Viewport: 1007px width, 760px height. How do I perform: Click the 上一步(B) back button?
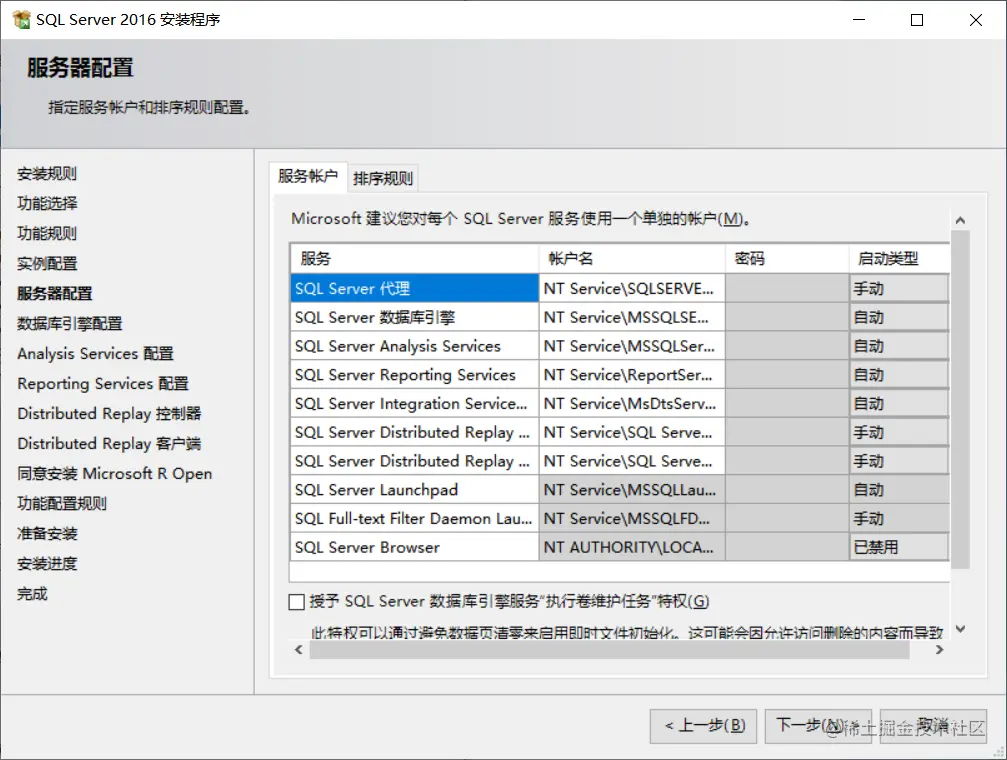703,726
